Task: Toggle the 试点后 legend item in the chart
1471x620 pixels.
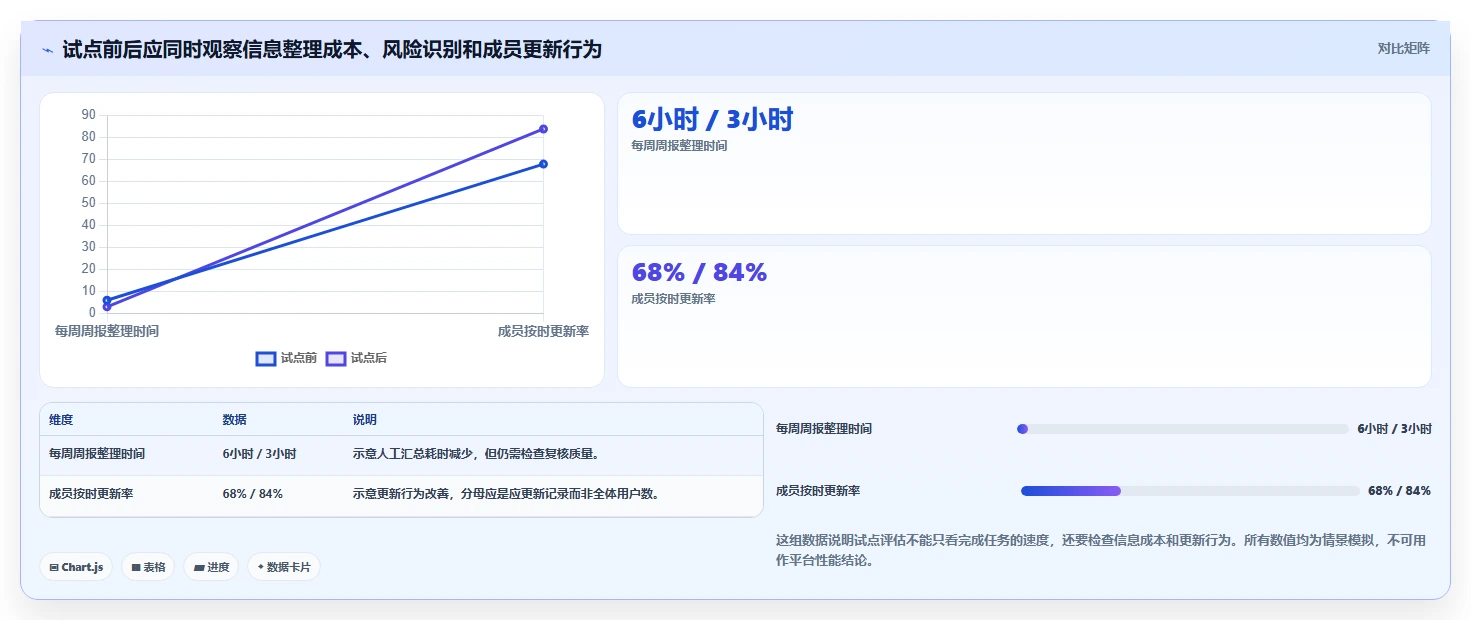Action: pos(357,358)
